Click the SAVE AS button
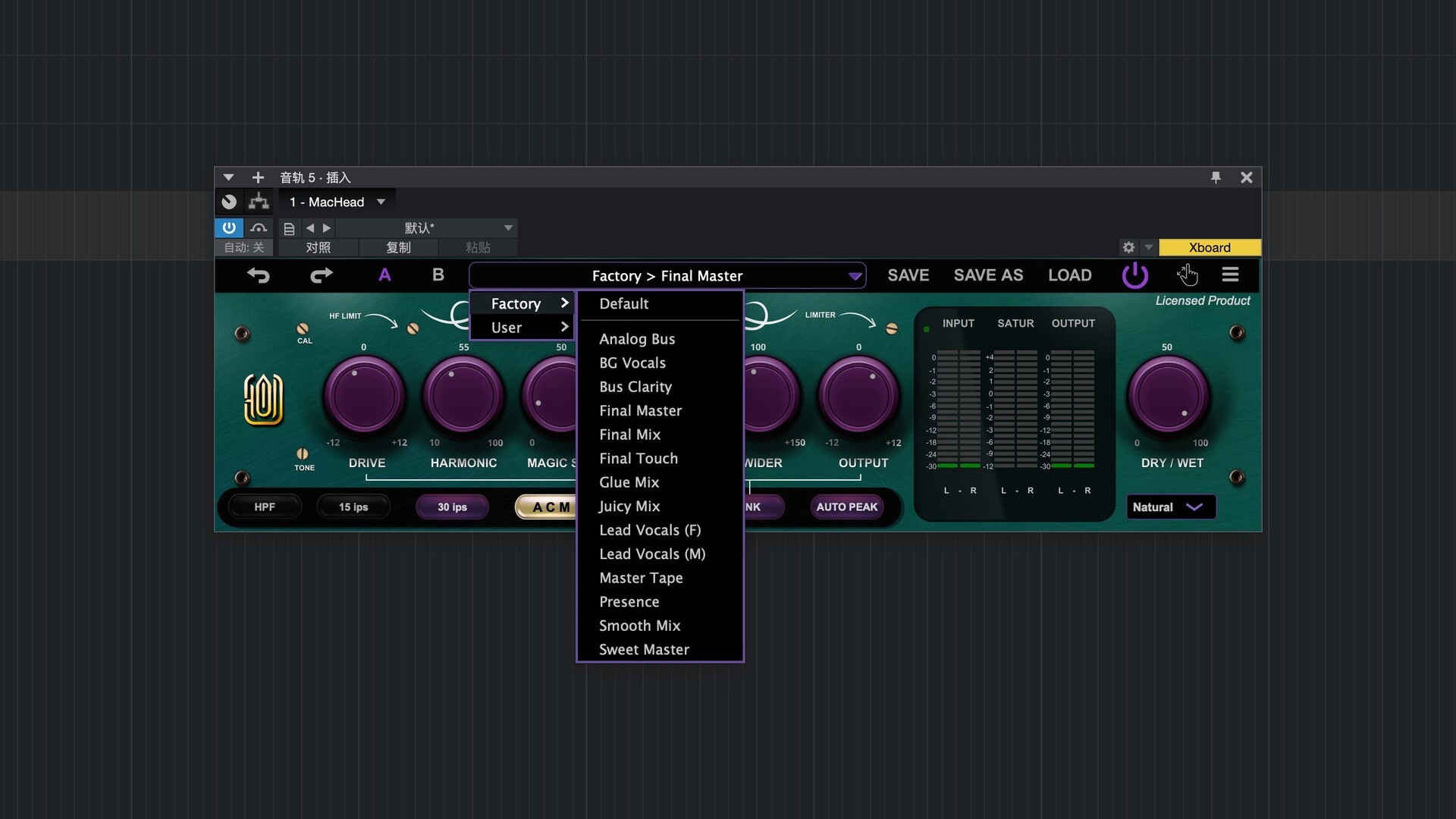 pyautogui.click(x=988, y=275)
